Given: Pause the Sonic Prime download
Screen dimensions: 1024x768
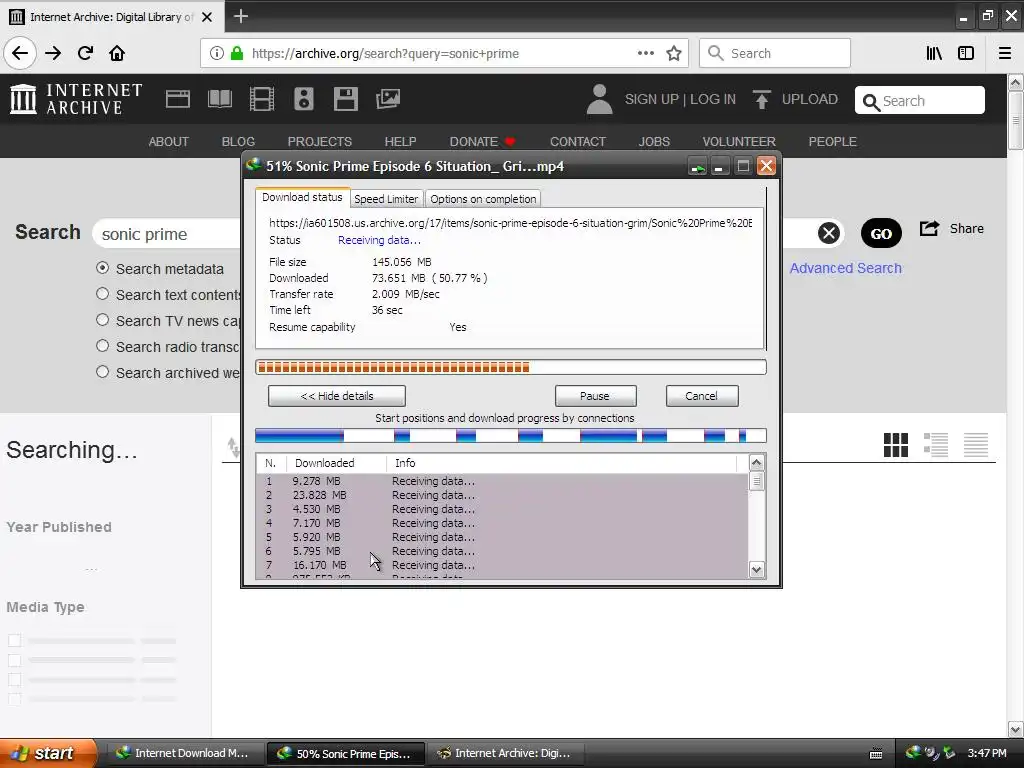Looking at the screenshot, I should coord(595,396).
